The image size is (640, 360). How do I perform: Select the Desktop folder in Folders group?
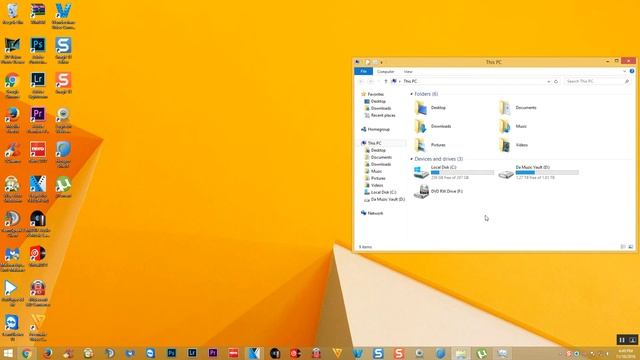(x=430, y=108)
